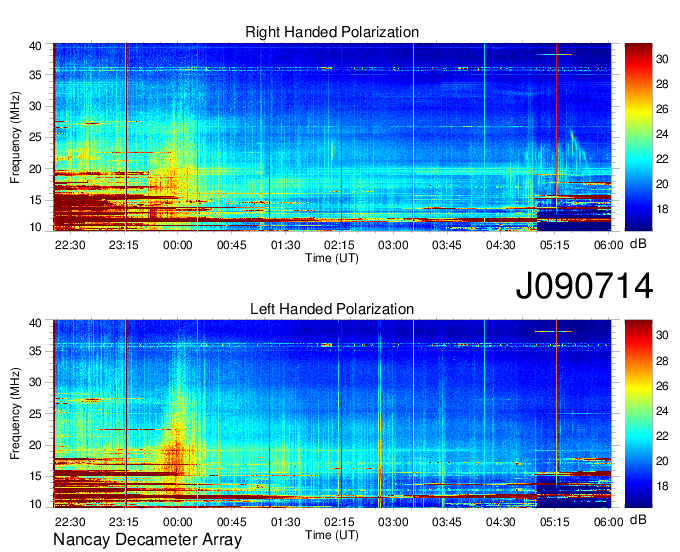
Task: Click the '04:30' tick label on the bottom plot
Action: pyautogui.click(x=500, y=522)
